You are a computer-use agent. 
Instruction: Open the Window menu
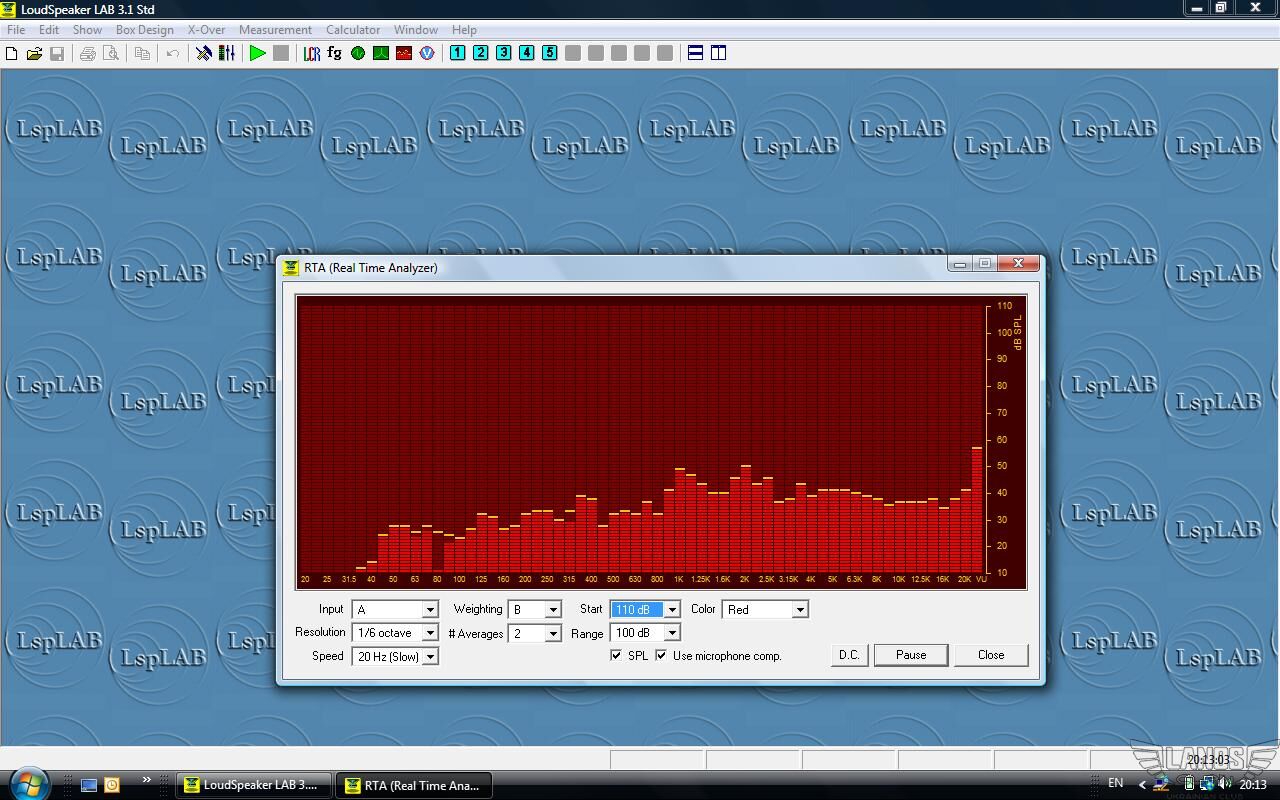pos(416,30)
